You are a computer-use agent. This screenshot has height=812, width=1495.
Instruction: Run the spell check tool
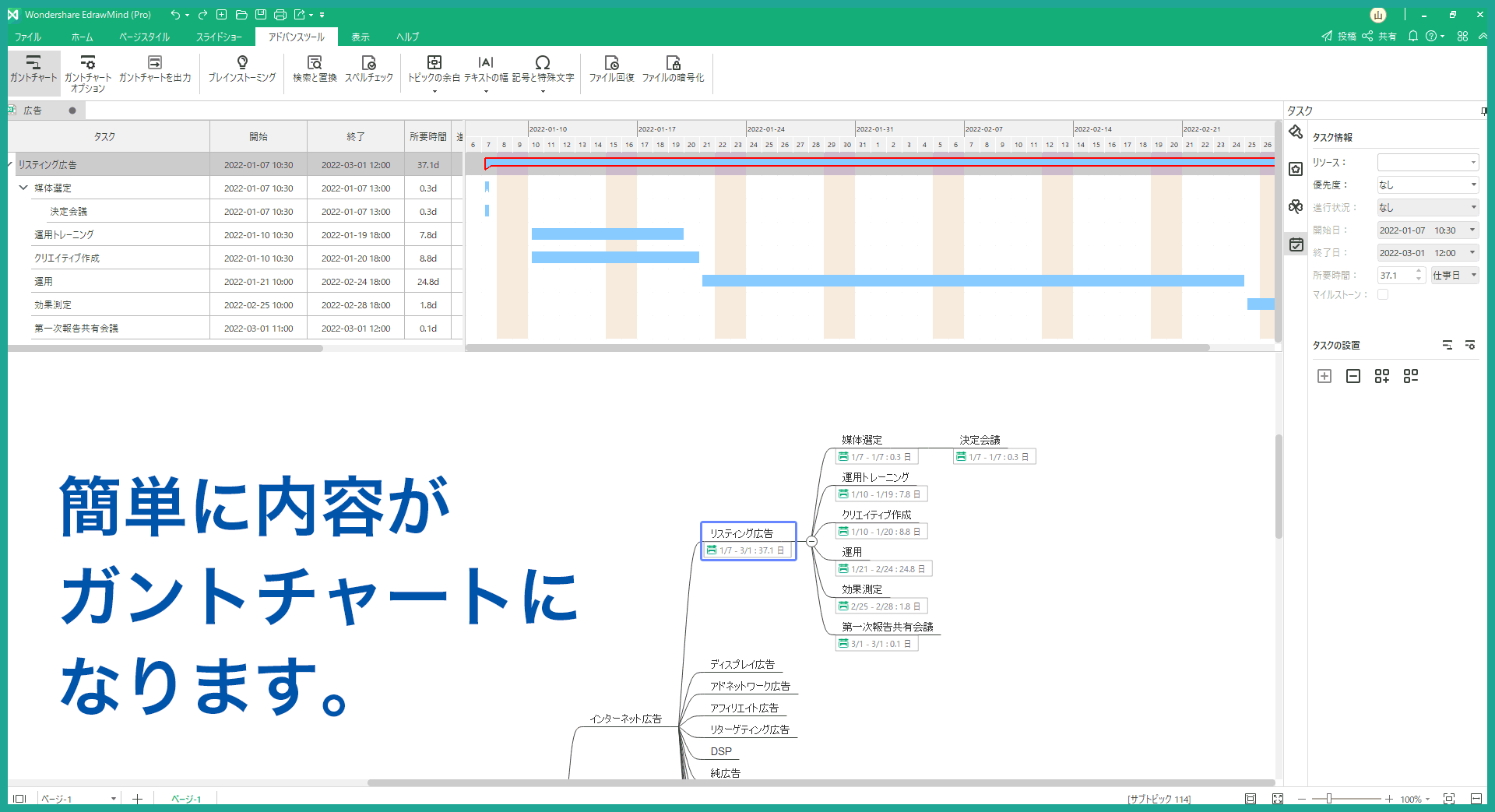(368, 69)
